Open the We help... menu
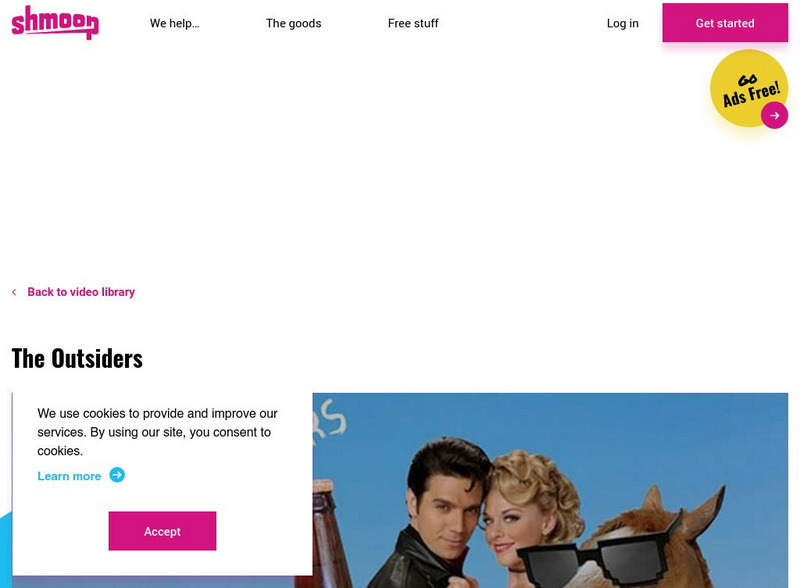The image size is (800, 588). 174,23
